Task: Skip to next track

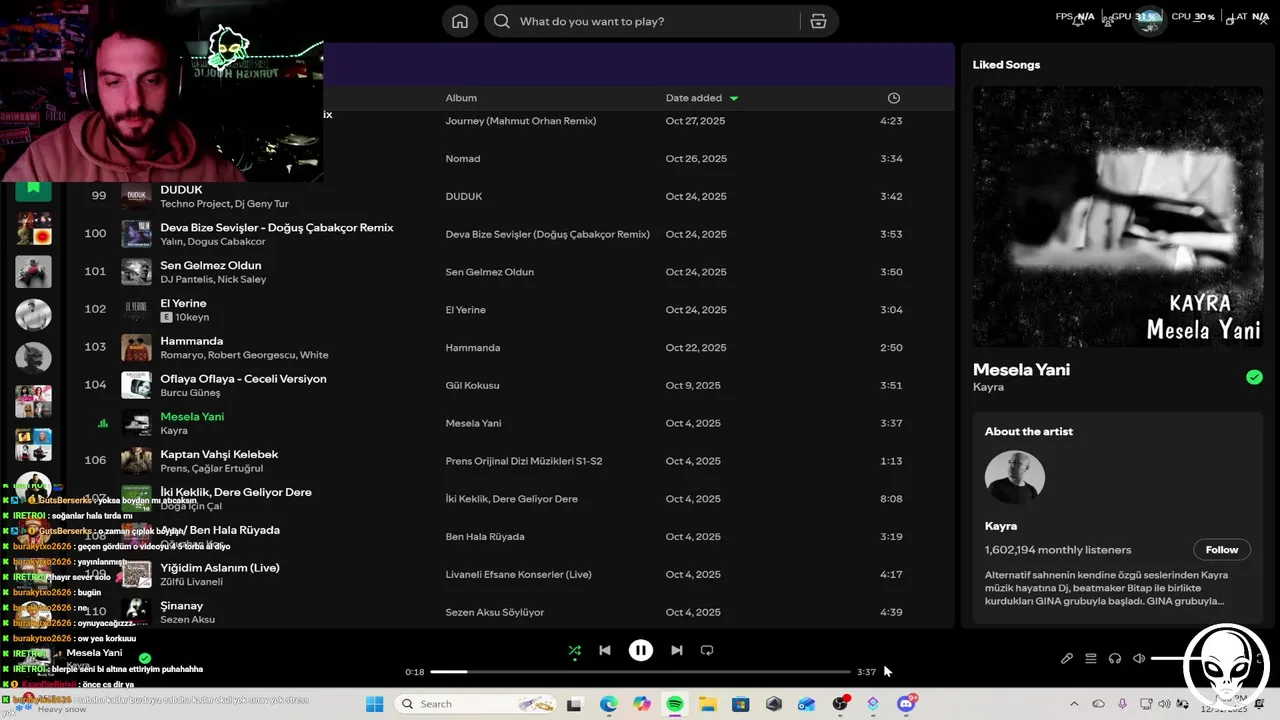Action: (677, 650)
